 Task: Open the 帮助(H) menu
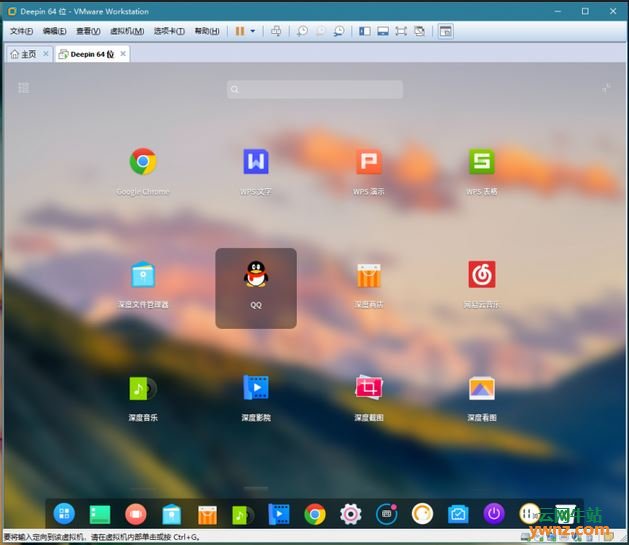pos(207,31)
